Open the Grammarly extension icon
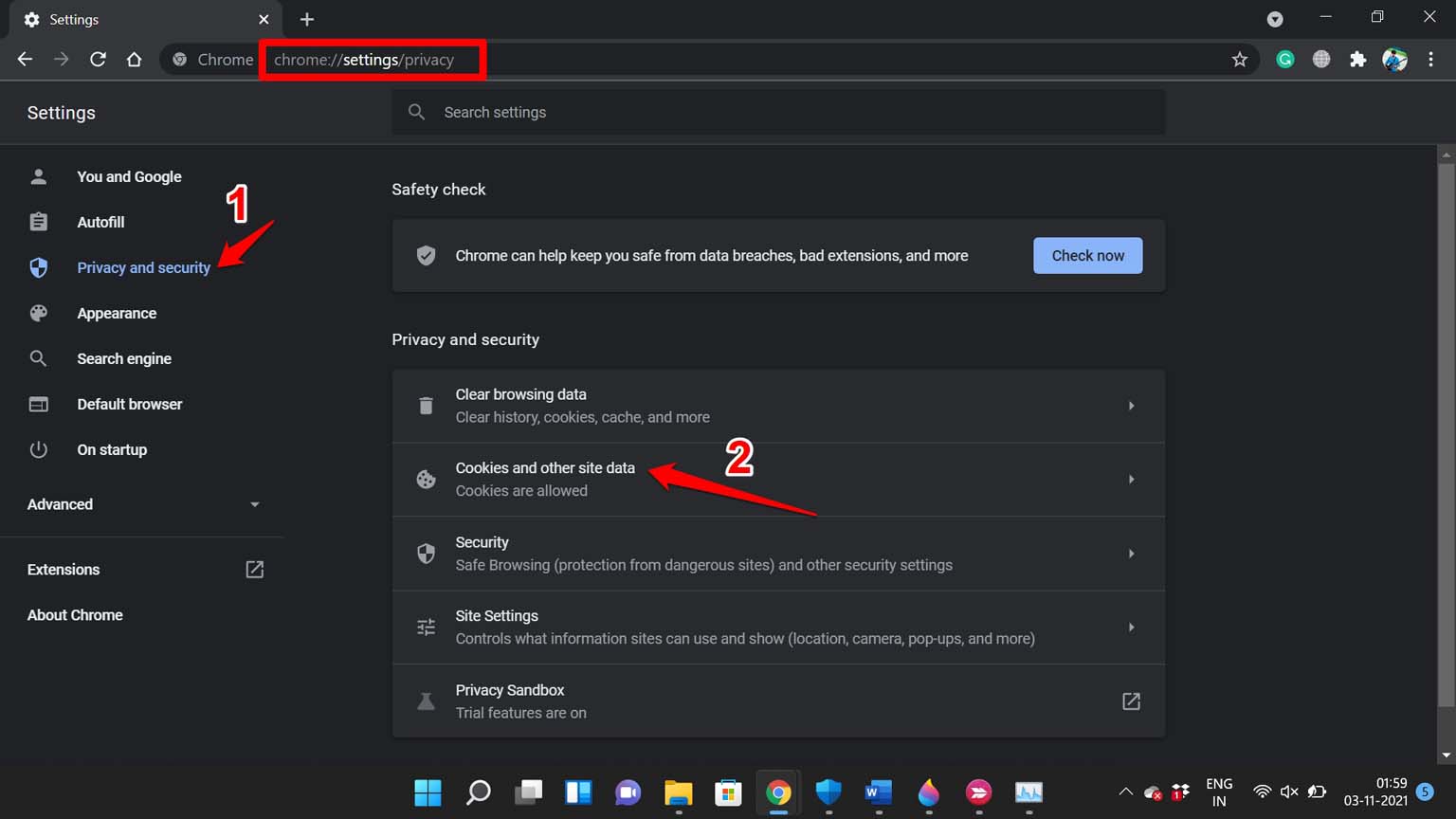This screenshot has width=1456, height=819. (x=1284, y=59)
